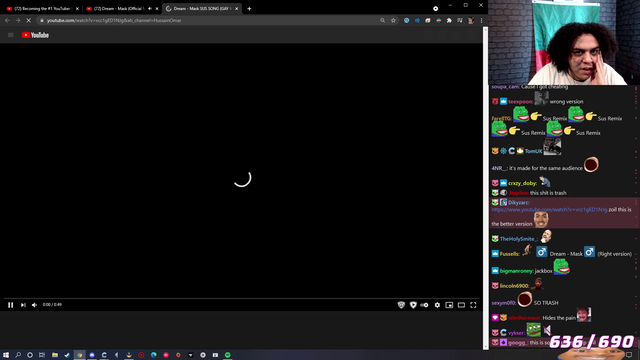640x360 pixels.
Task: Skip to the next video
Action: (x=23, y=305)
